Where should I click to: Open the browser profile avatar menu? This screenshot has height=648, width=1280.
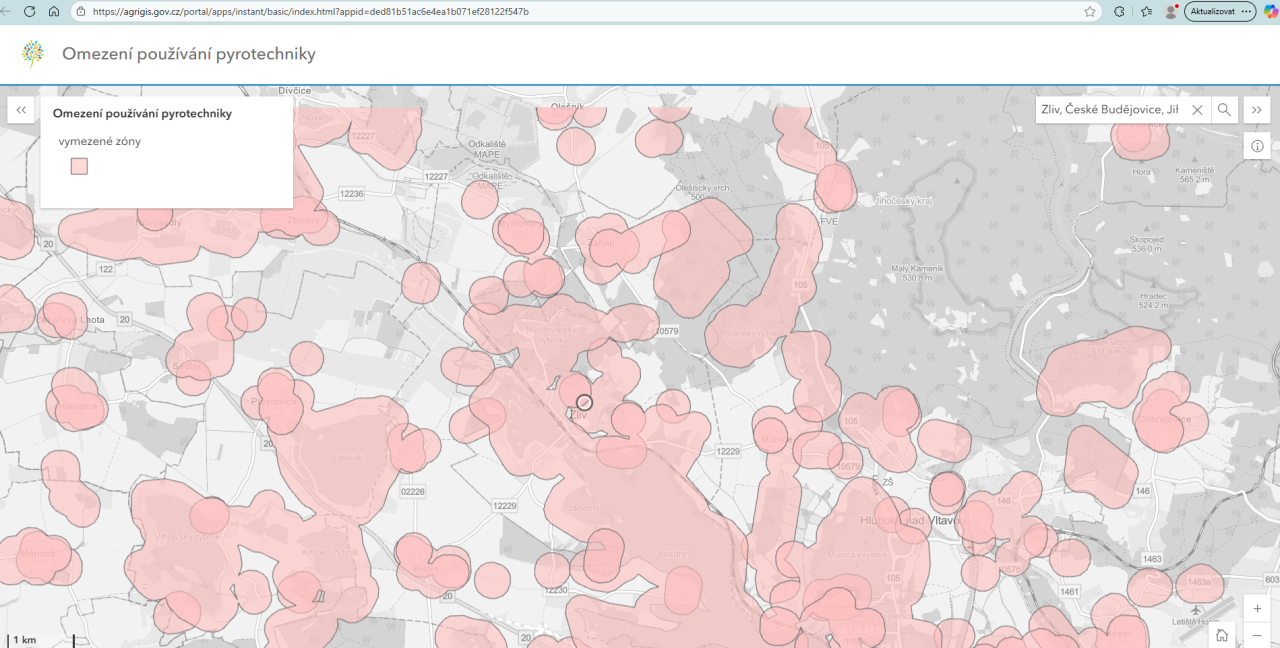click(x=1170, y=11)
